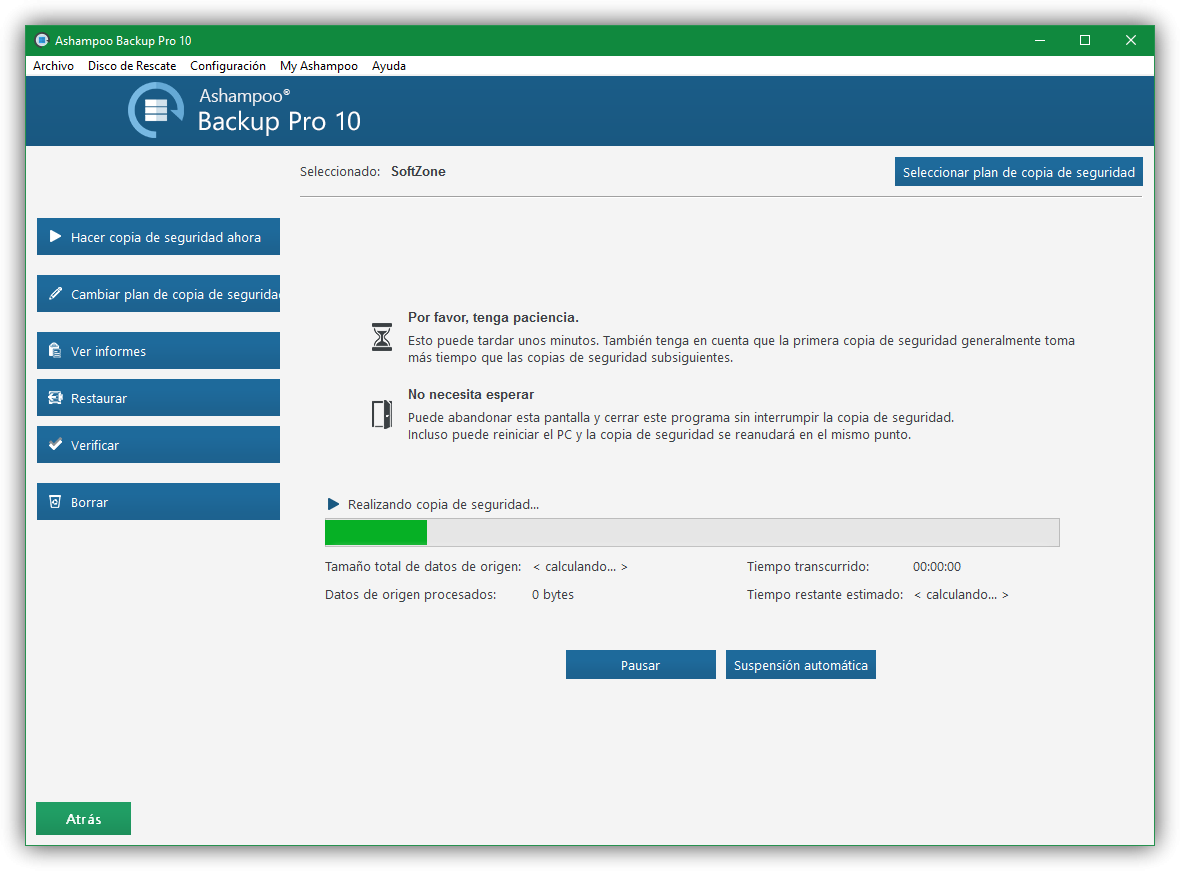
Task: Maximize the Ashampoo Backup Pro window
Action: 1085,40
